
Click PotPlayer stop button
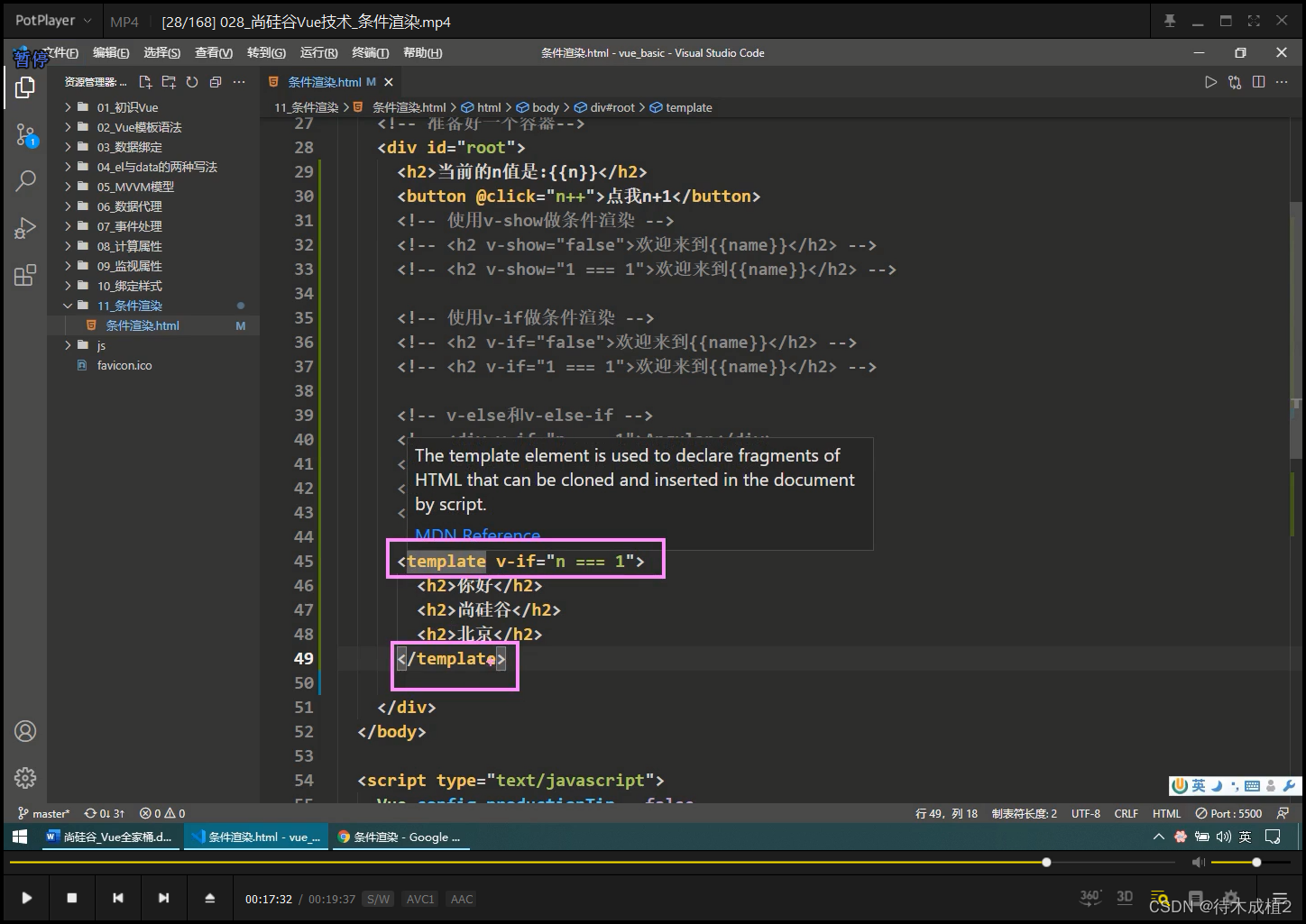(x=72, y=898)
